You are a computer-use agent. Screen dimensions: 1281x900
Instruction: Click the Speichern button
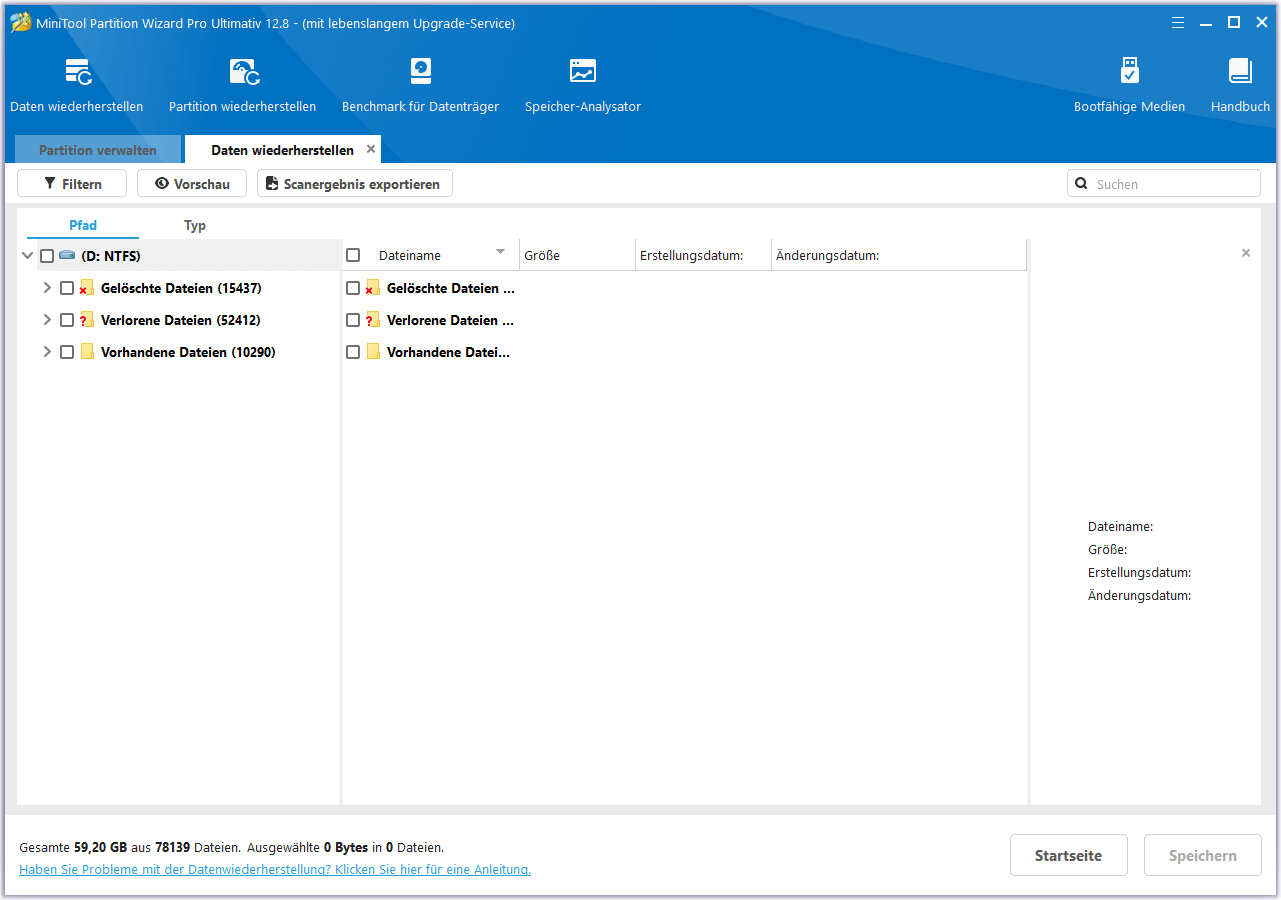click(x=1203, y=856)
